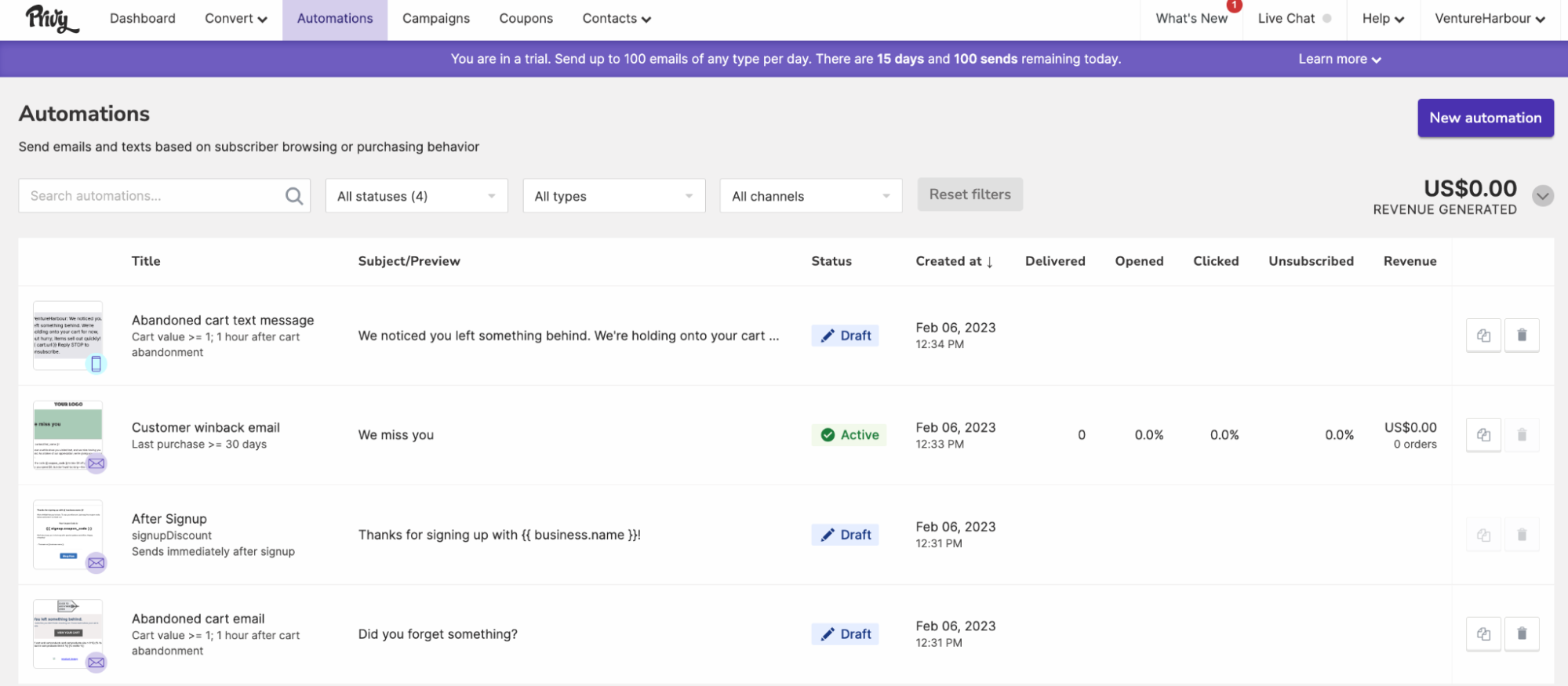Click the What's New notification badge
Screen dimensions: 1568x686
pyautogui.click(x=1234, y=6)
